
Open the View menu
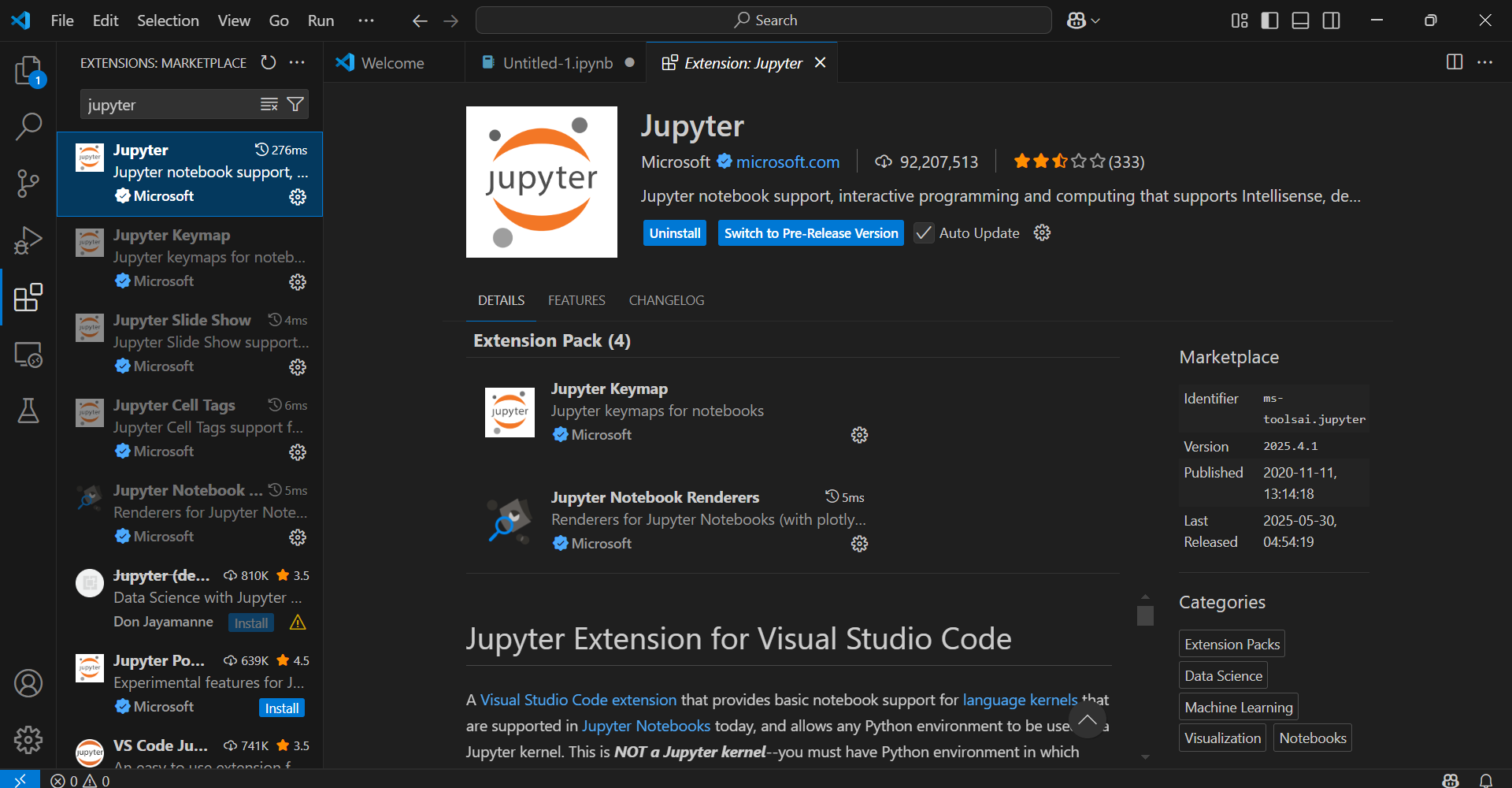pyautogui.click(x=234, y=20)
